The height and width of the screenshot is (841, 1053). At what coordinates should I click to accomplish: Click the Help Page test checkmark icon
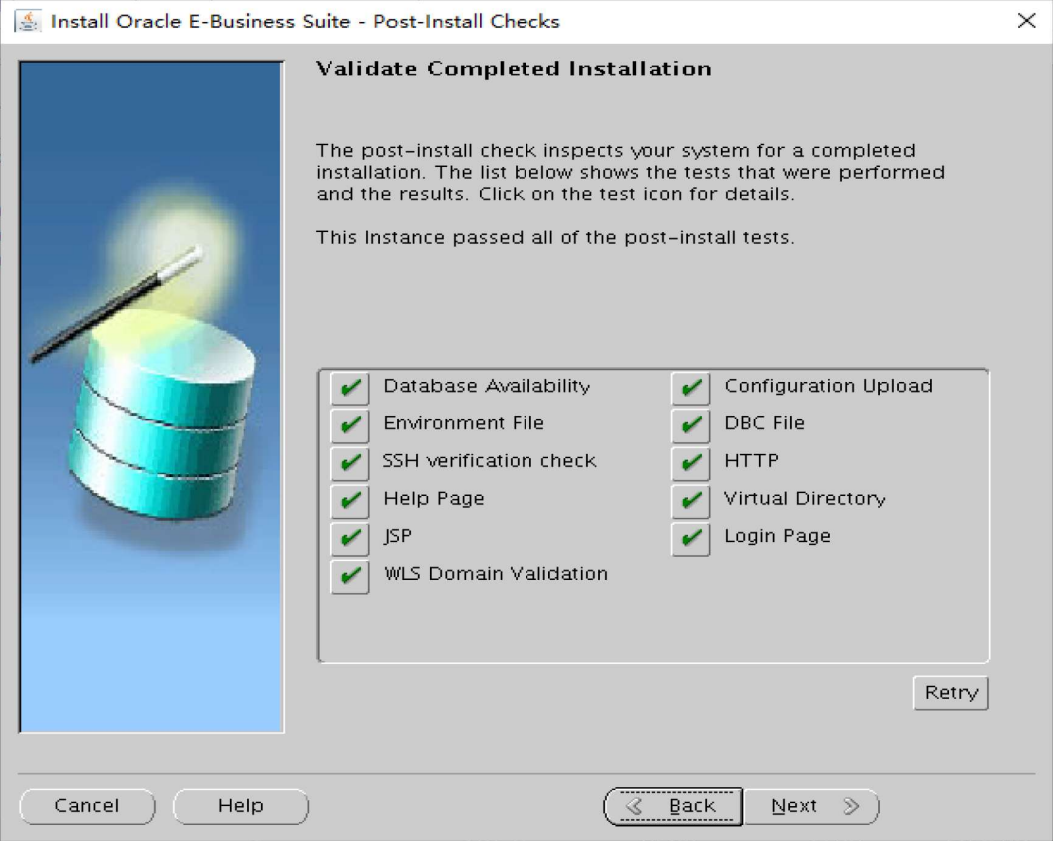point(350,500)
